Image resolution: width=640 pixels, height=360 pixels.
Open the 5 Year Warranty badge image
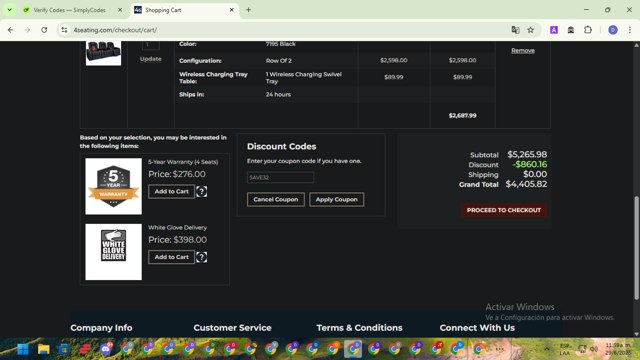(x=113, y=186)
